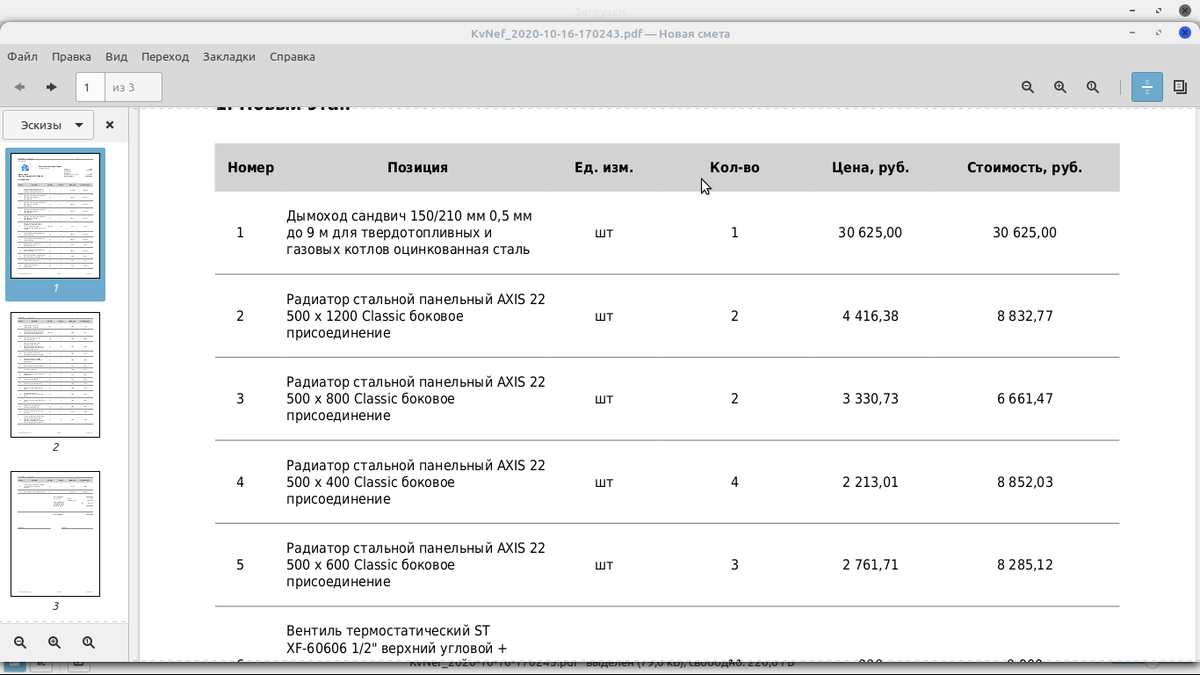The width and height of the screenshot is (1200, 675).
Task: Click 'Радиатор ... 500 x 400 Classic' row text
Action: point(416,482)
